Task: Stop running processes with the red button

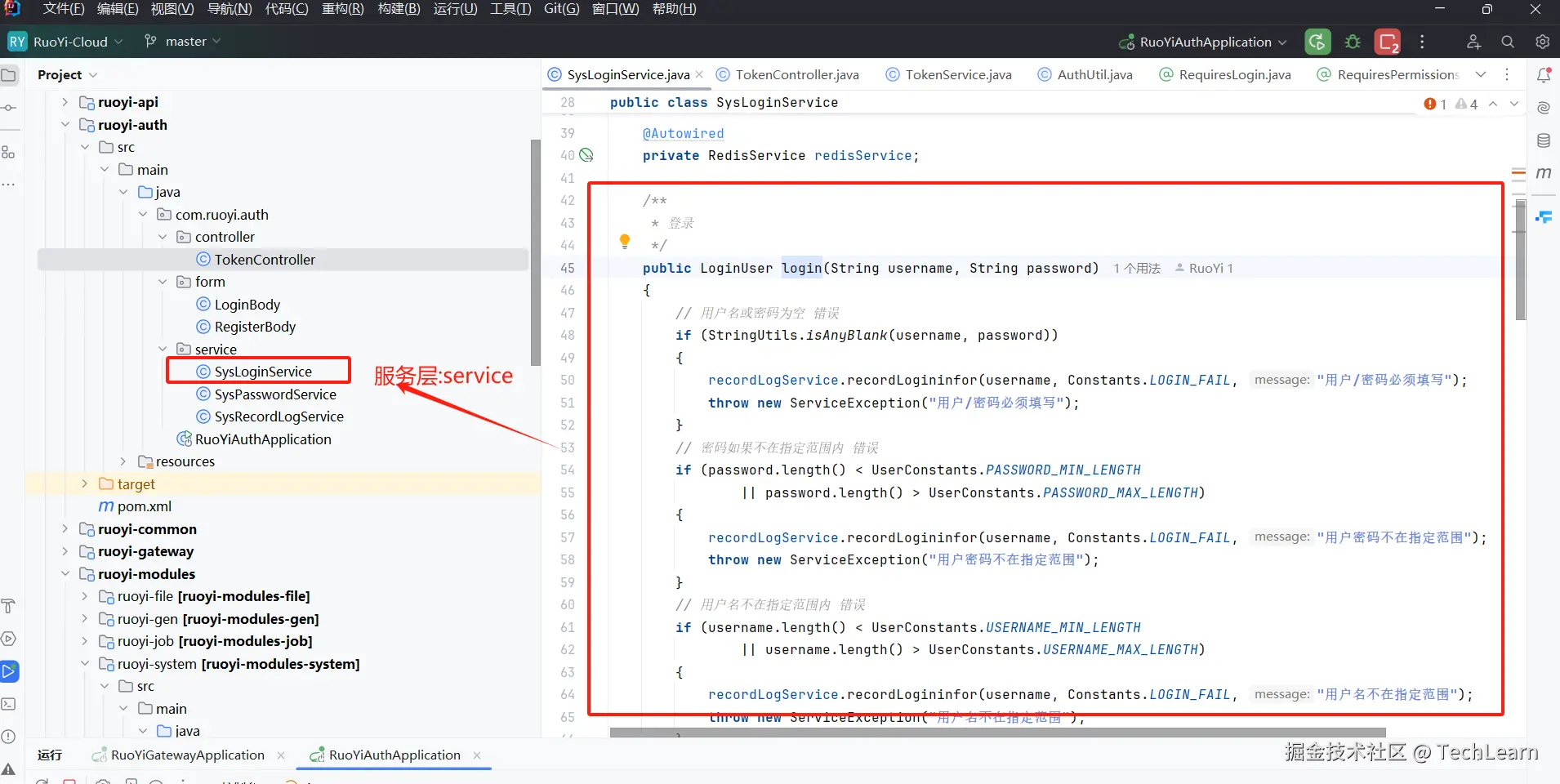Action: click(x=1388, y=42)
